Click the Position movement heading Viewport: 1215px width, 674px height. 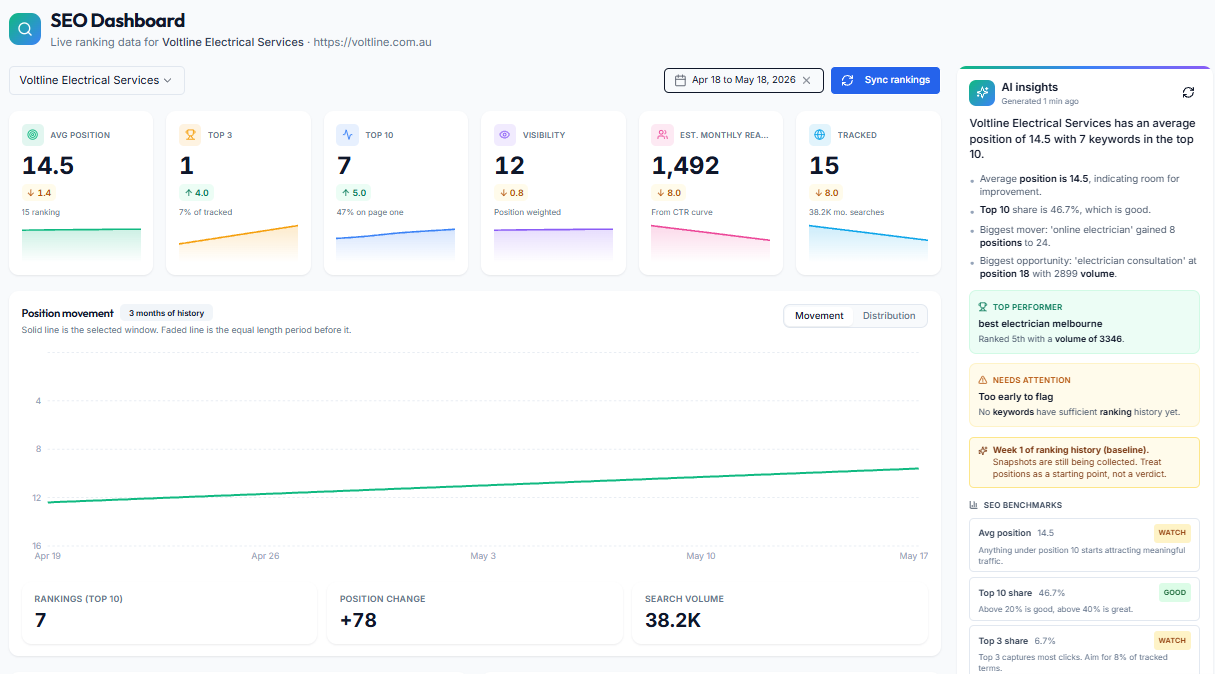coord(68,313)
